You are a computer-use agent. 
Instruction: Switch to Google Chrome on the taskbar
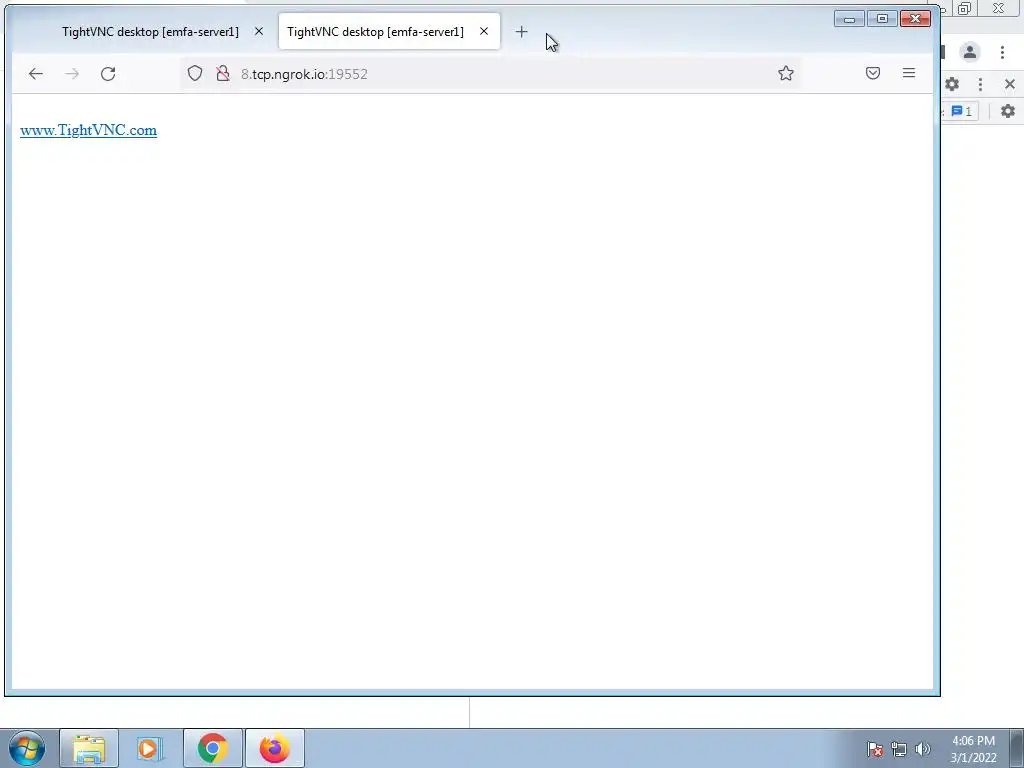tap(212, 748)
